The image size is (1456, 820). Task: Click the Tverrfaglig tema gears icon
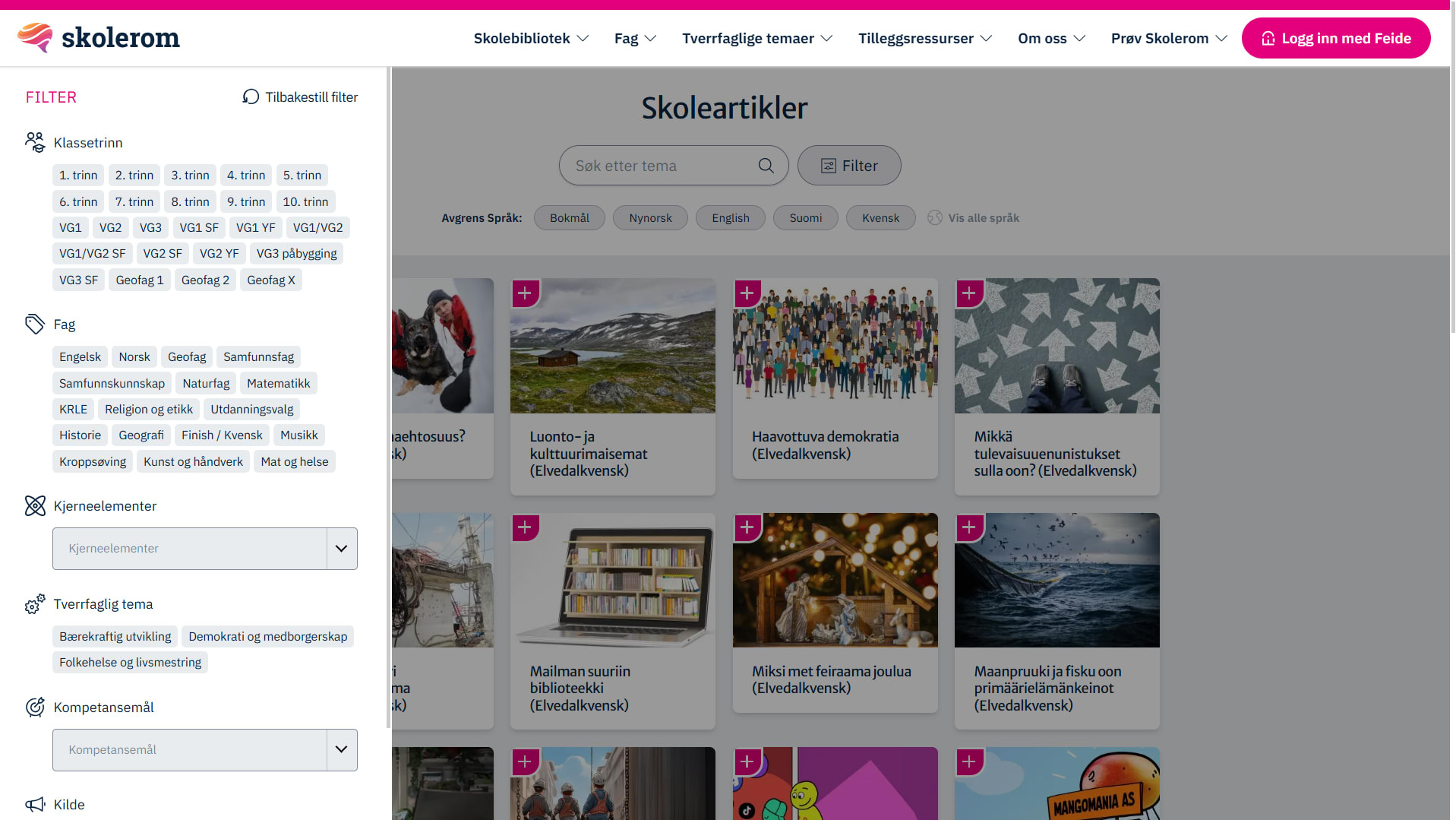click(x=35, y=603)
